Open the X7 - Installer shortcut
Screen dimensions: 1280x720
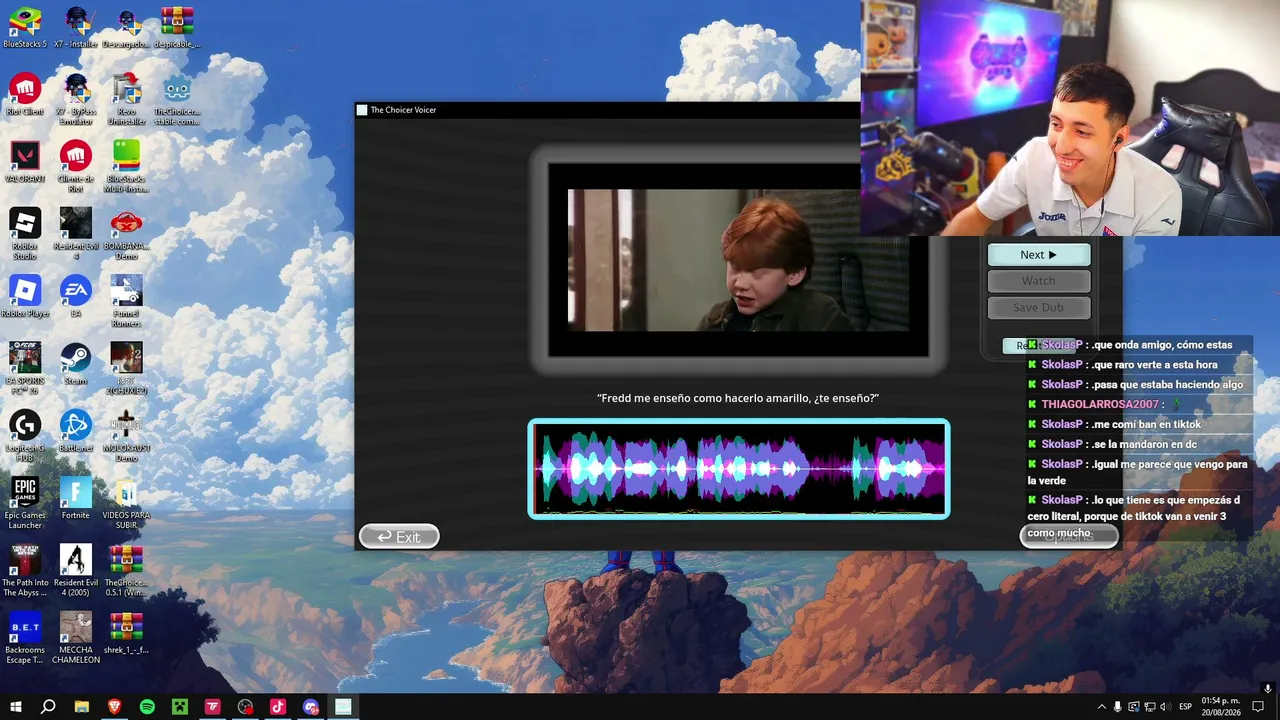coord(76,28)
